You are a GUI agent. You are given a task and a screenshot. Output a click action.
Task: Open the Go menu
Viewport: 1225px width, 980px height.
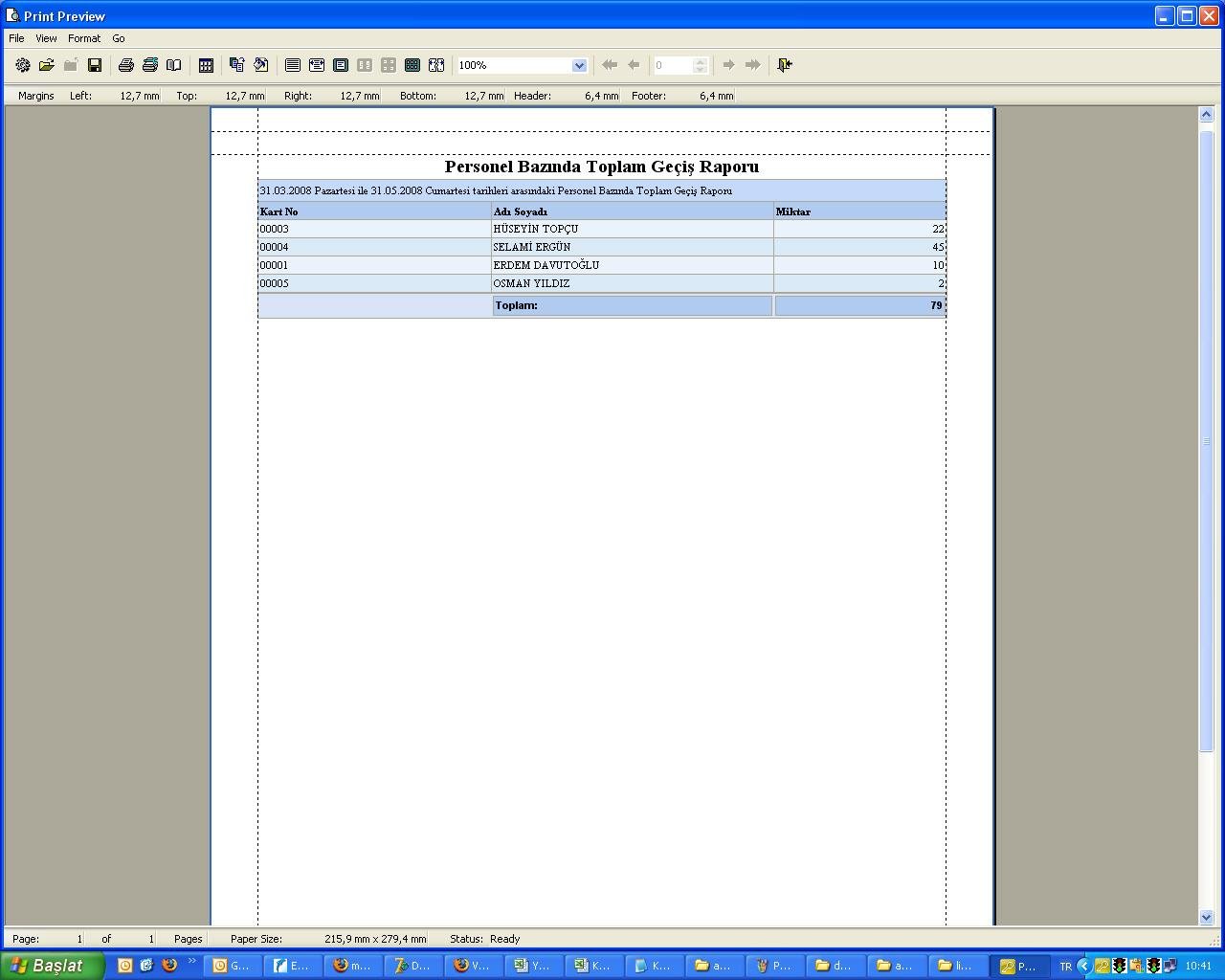[119, 38]
